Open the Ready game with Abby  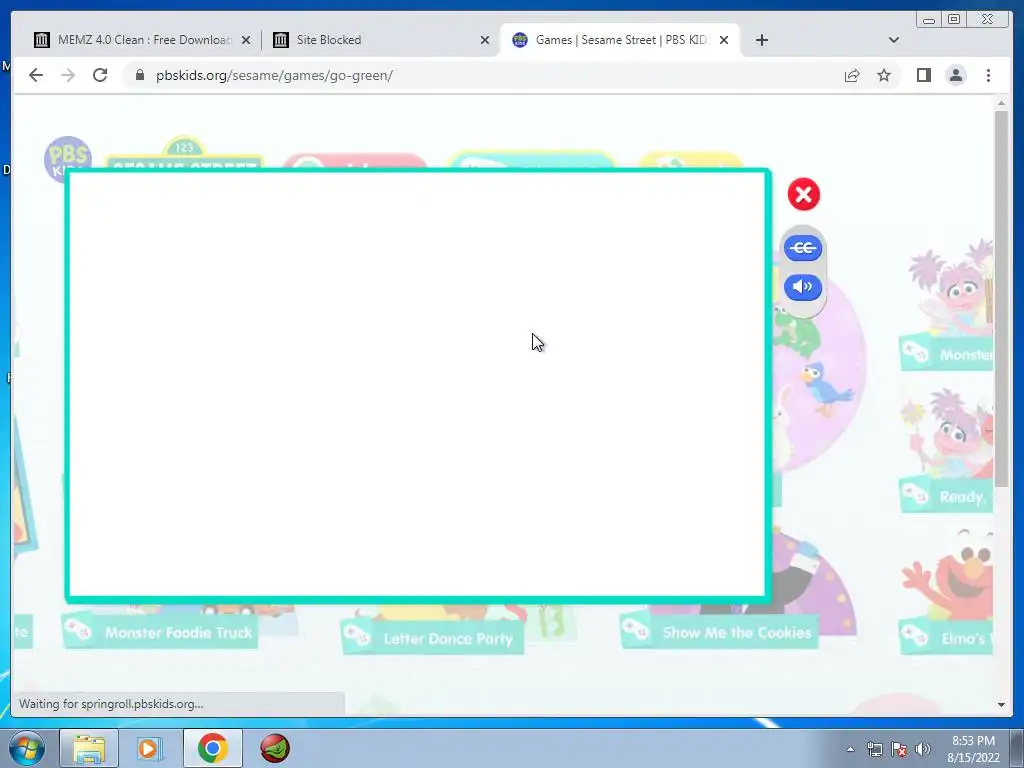coord(946,497)
